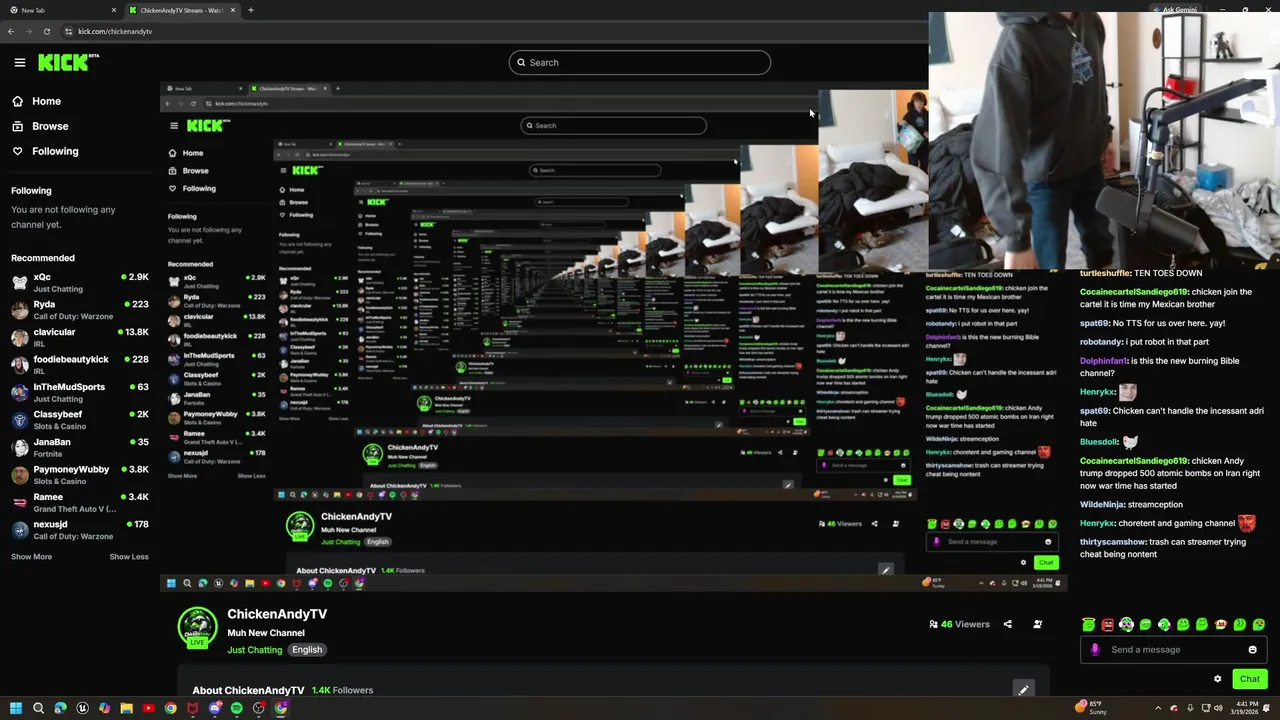The image size is (1280, 720).
Task: Select the ChickenAndyTV Stream browser tab
Action: (182, 10)
